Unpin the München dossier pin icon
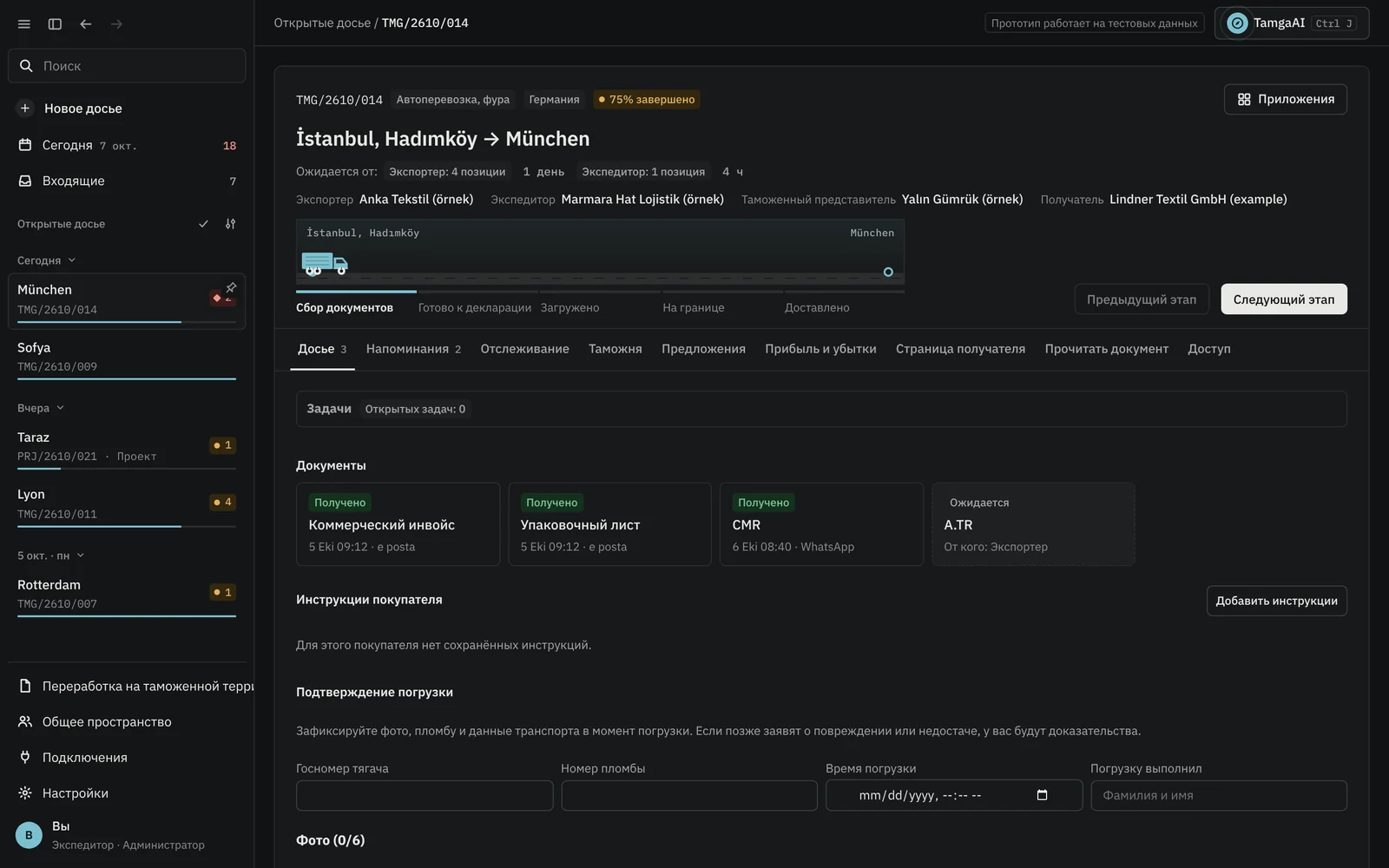 (231, 287)
